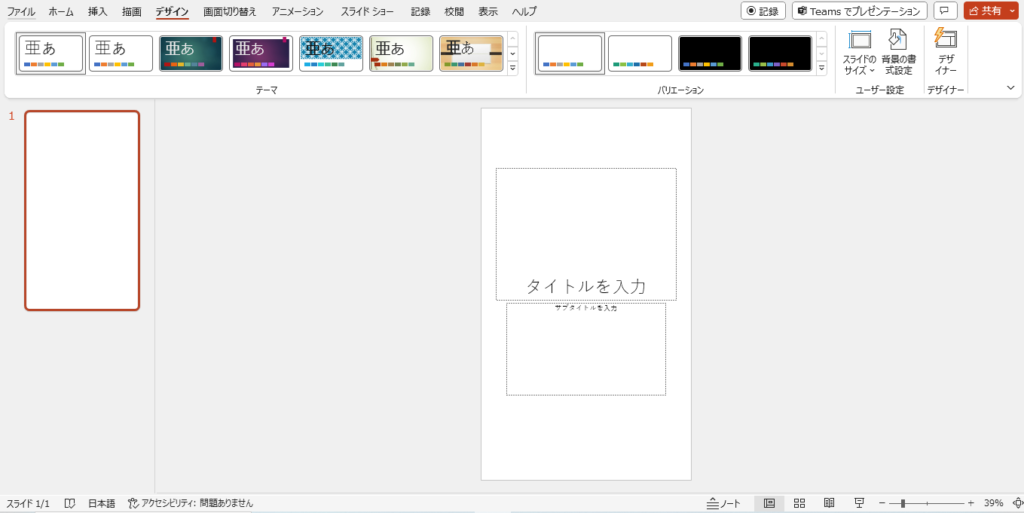This screenshot has height=513, width=1024.
Task: Expand the themes gallery more button
Action: tap(513, 67)
